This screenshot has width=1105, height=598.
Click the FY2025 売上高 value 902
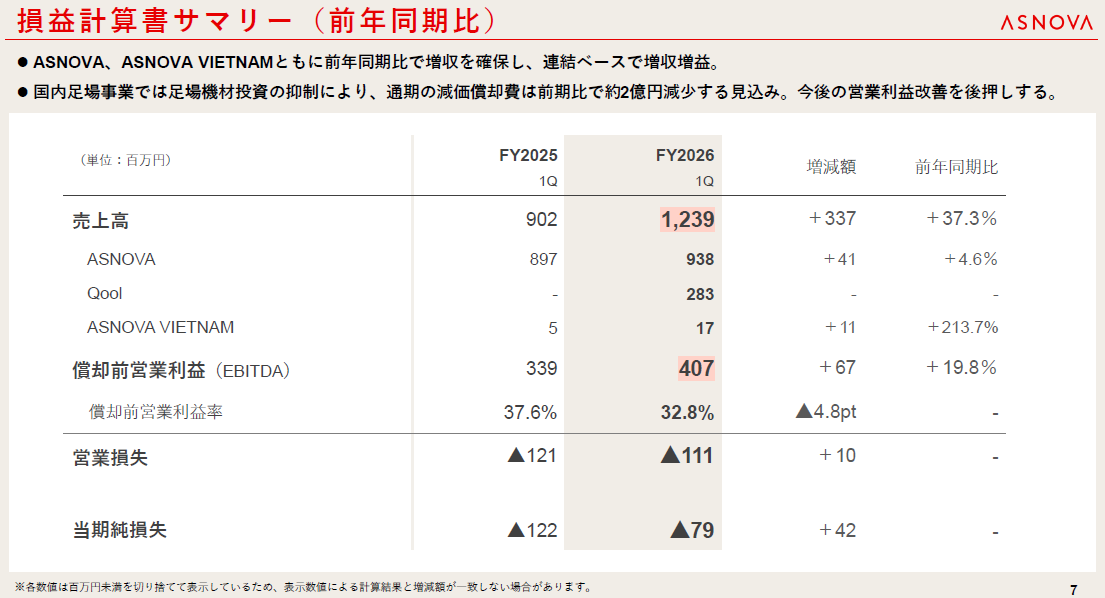coord(541,219)
